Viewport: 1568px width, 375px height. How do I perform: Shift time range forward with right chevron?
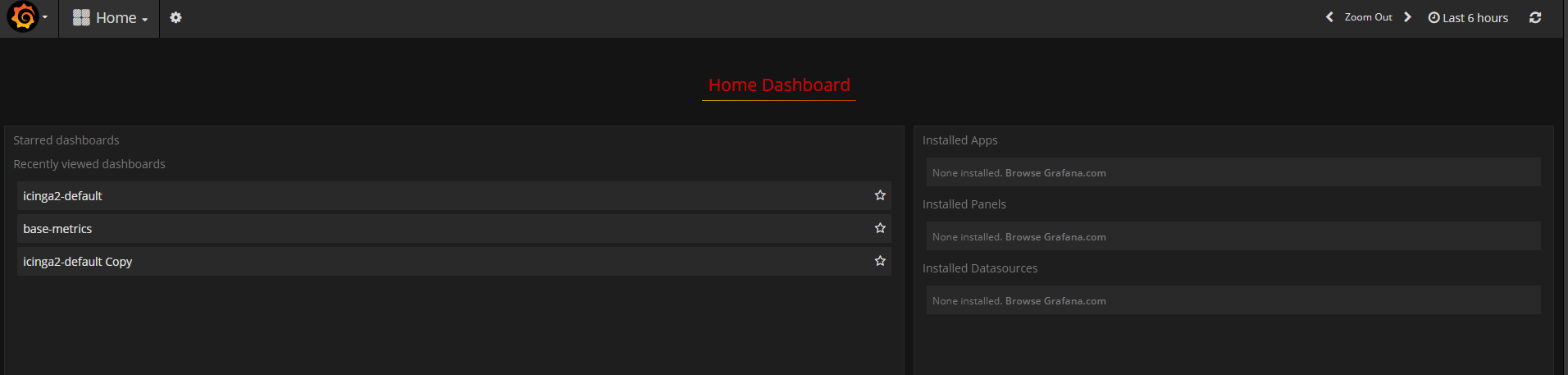(1407, 17)
